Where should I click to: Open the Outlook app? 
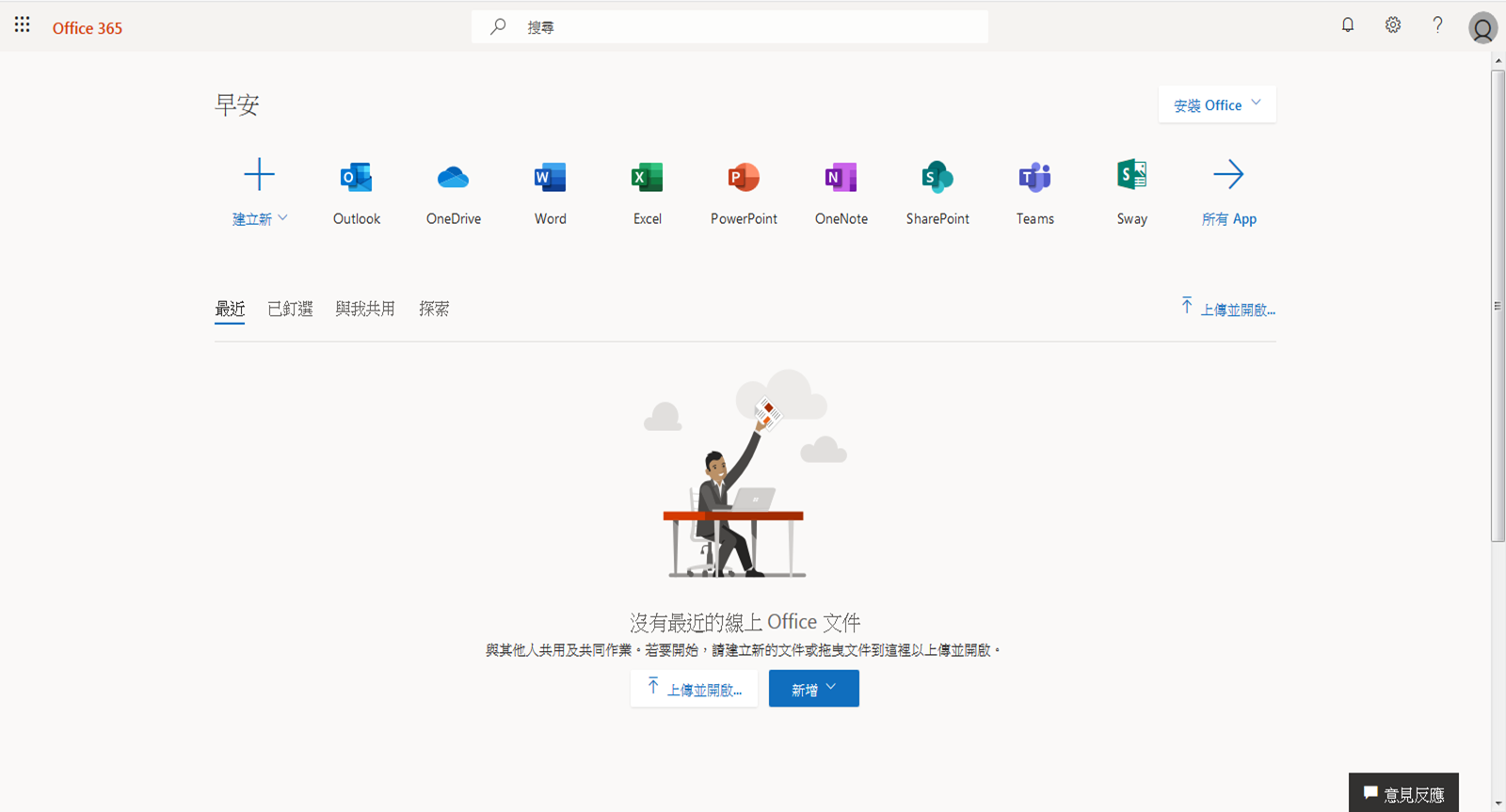[x=357, y=193]
